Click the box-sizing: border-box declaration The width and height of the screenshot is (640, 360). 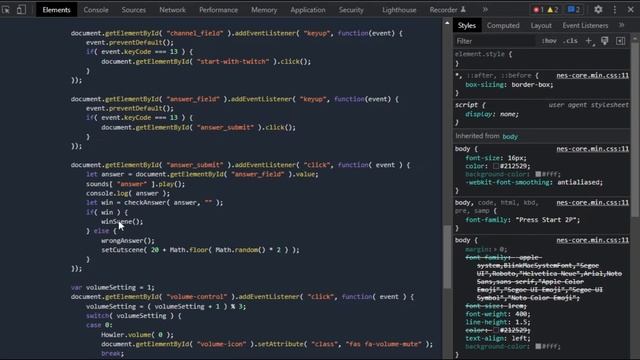pyautogui.click(x=509, y=84)
